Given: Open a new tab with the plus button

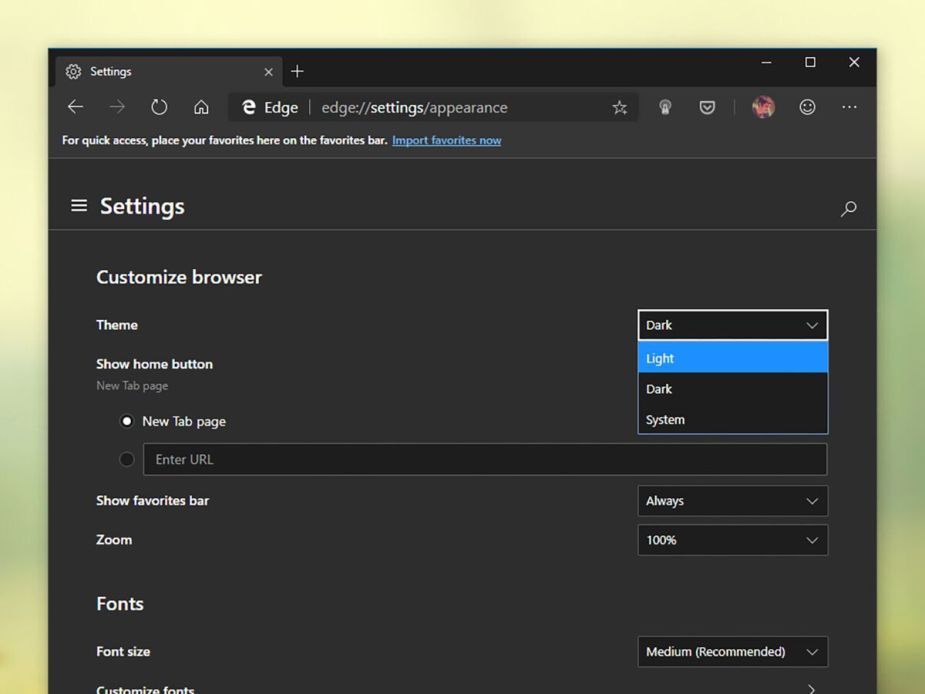Looking at the screenshot, I should 297,71.
